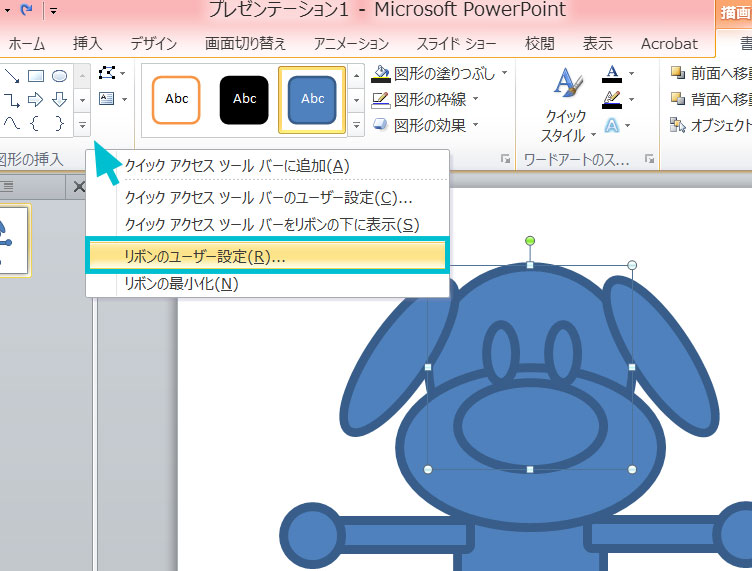Switch to the デザイン tab
Image resolution: width=752 pixels, height=571 pixels.
pos(153,44)
